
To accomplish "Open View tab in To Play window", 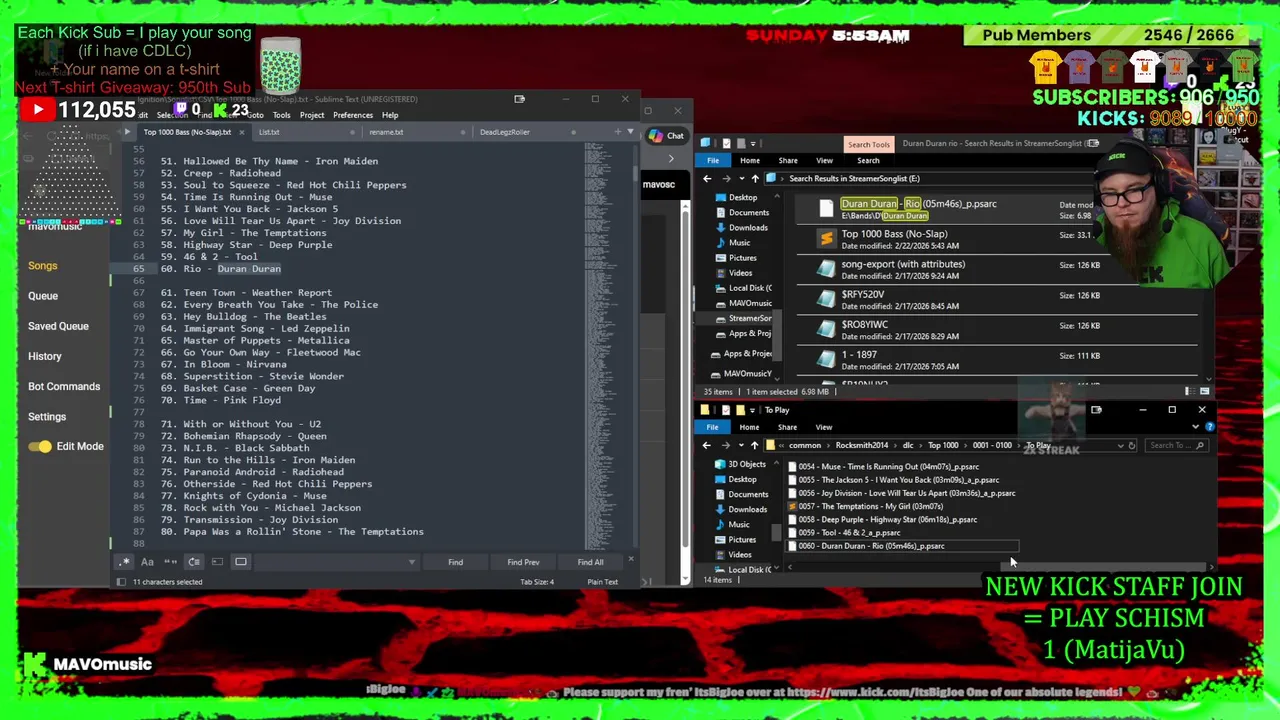I will pos(824,427).
